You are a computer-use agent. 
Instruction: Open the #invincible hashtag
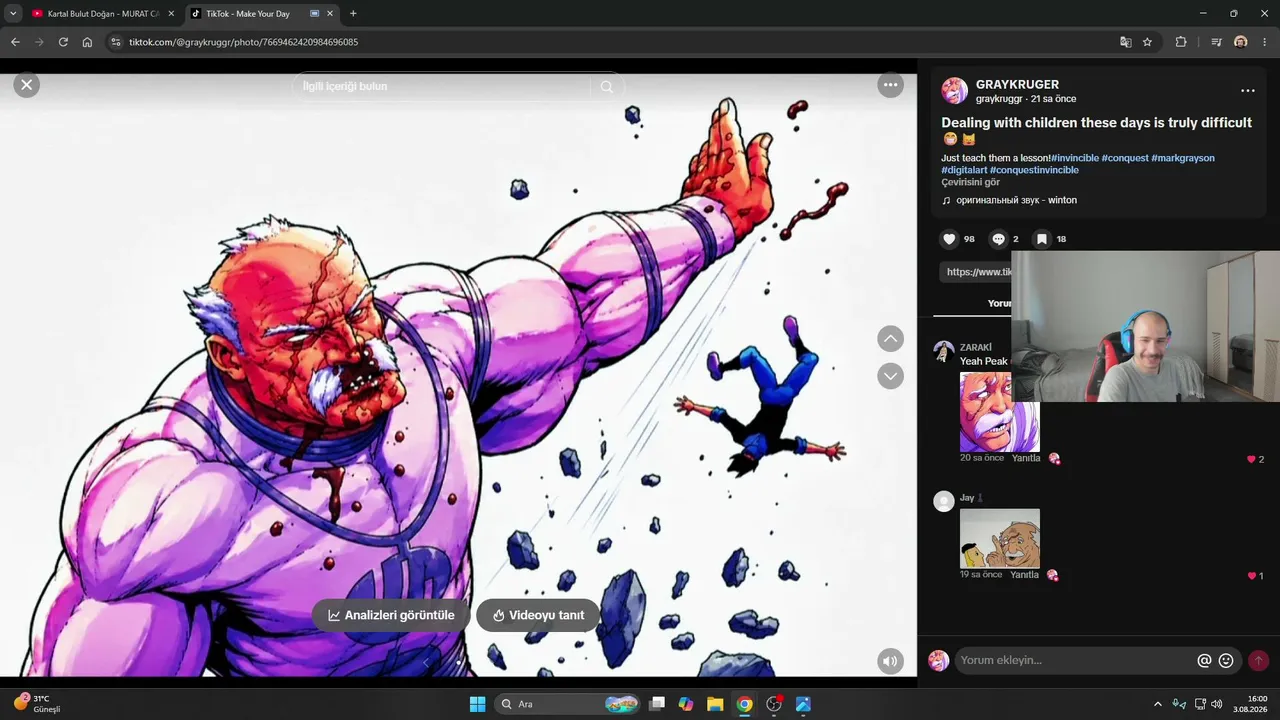1075,158
